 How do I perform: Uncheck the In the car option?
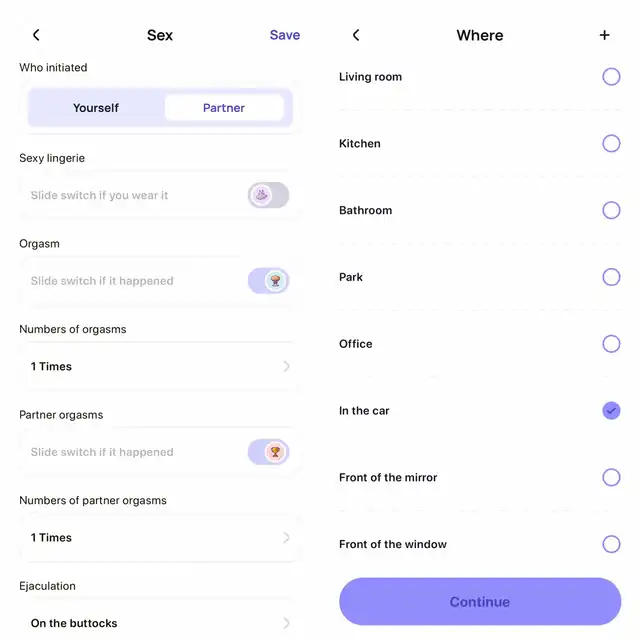(x=611, y=411)
